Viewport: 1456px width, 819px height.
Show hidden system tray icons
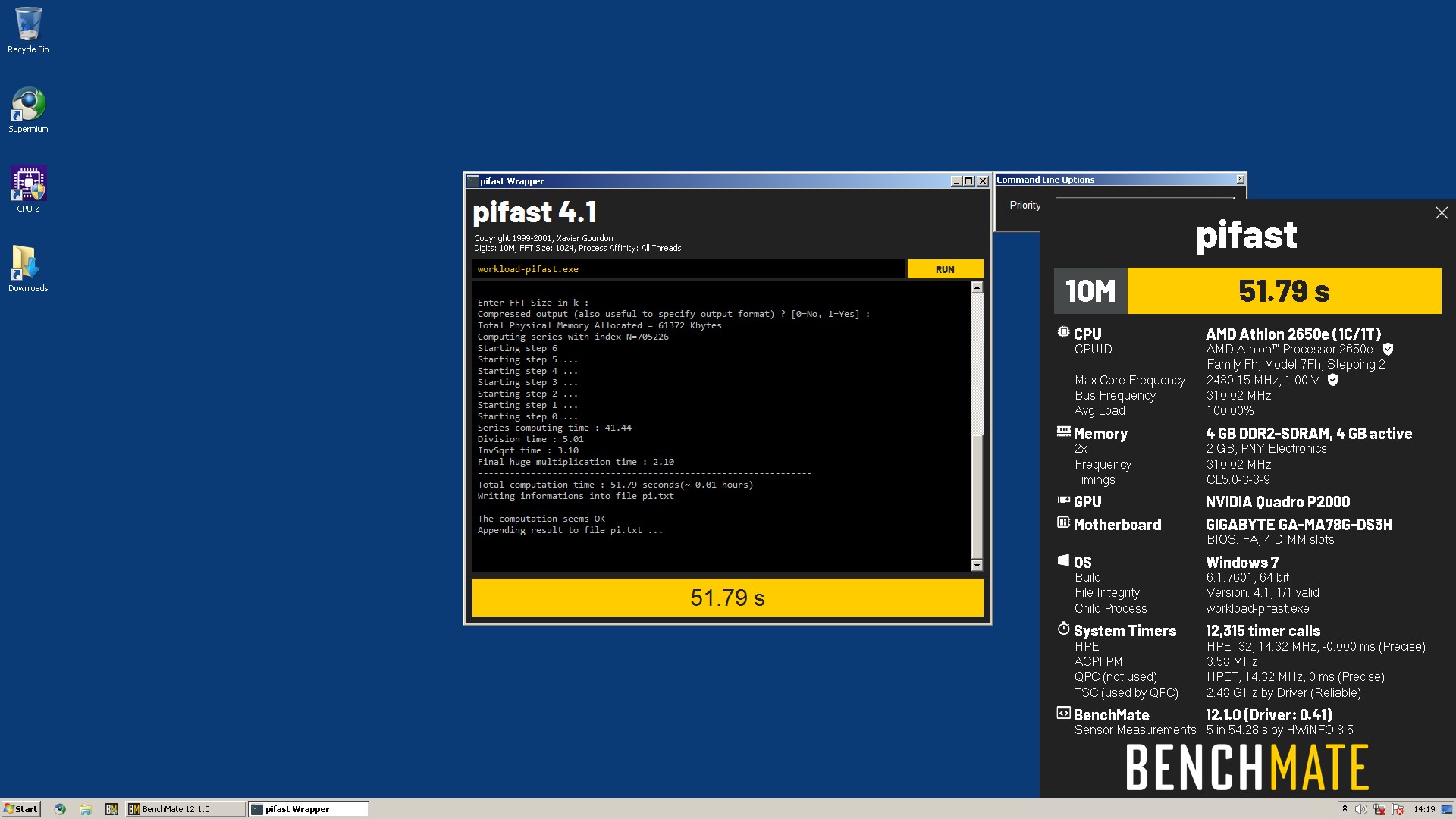coord(1345,808)
